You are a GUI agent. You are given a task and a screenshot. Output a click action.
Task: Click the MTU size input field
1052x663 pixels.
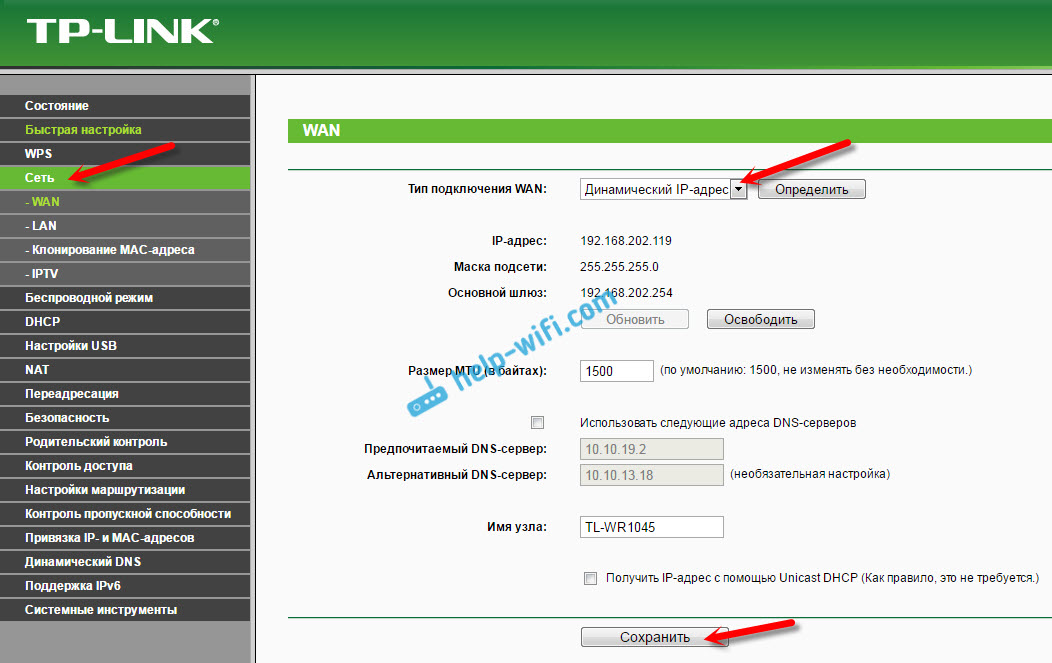click(616, 371)
